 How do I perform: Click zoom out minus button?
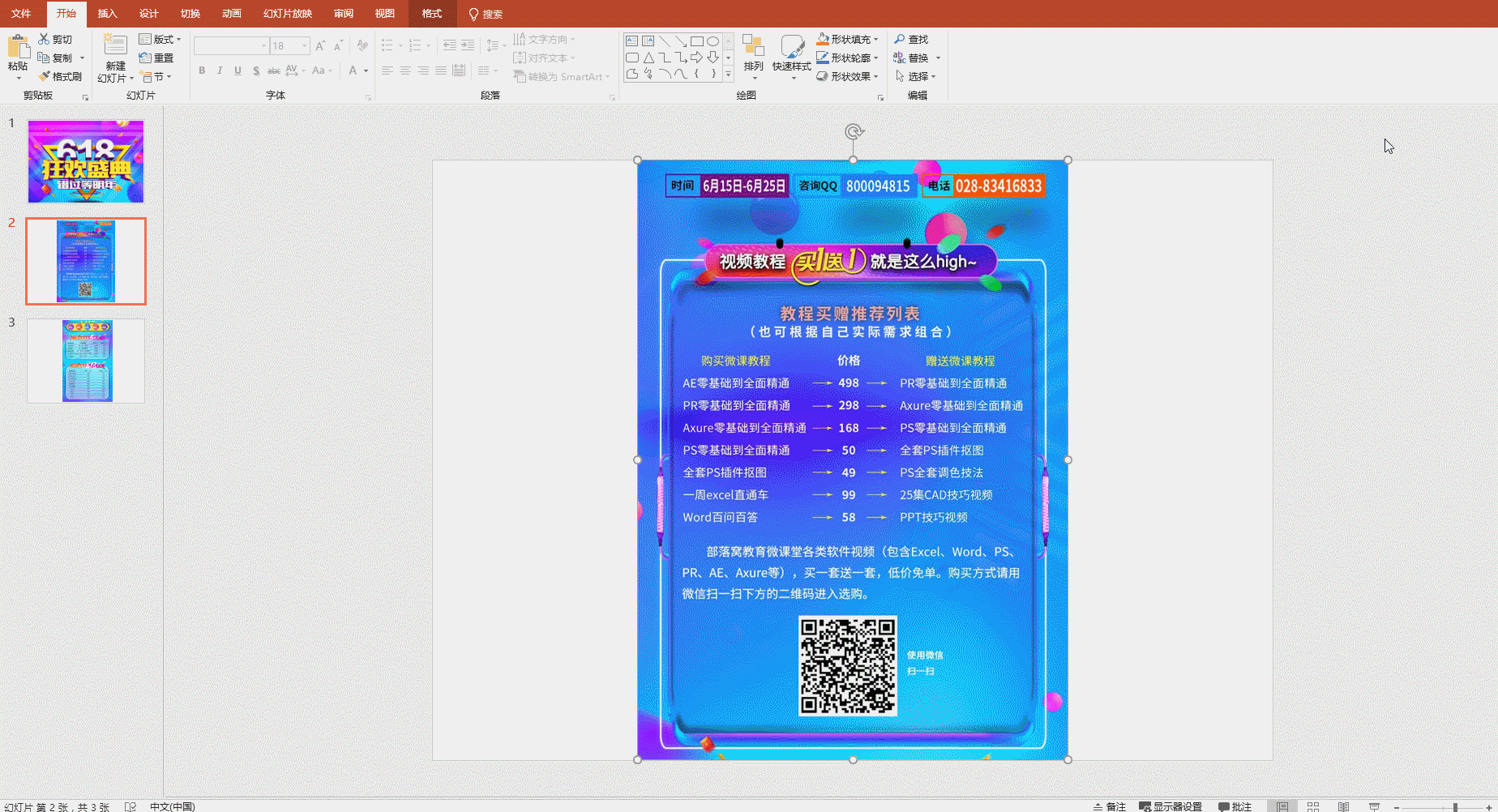click(1396, 806)
